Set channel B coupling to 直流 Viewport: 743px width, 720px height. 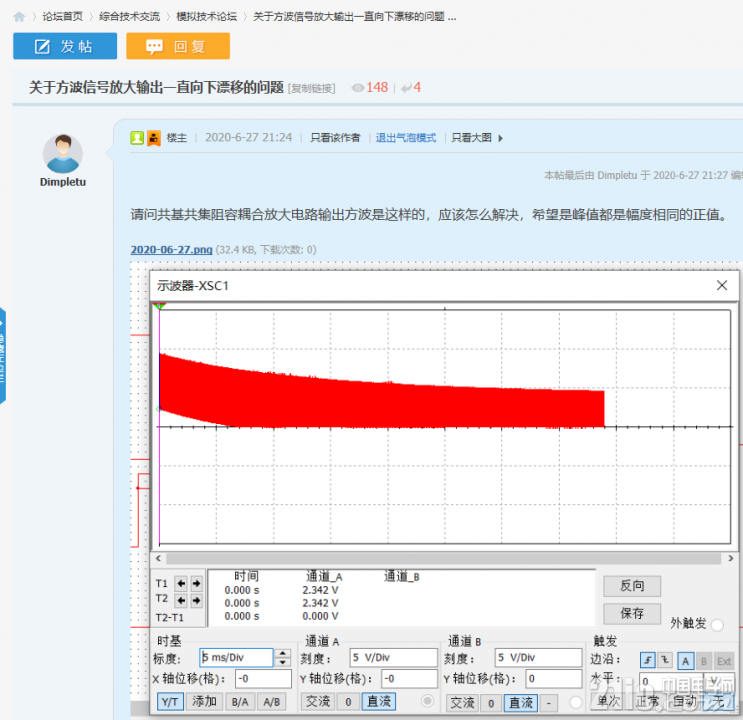(x=521, y=702)
